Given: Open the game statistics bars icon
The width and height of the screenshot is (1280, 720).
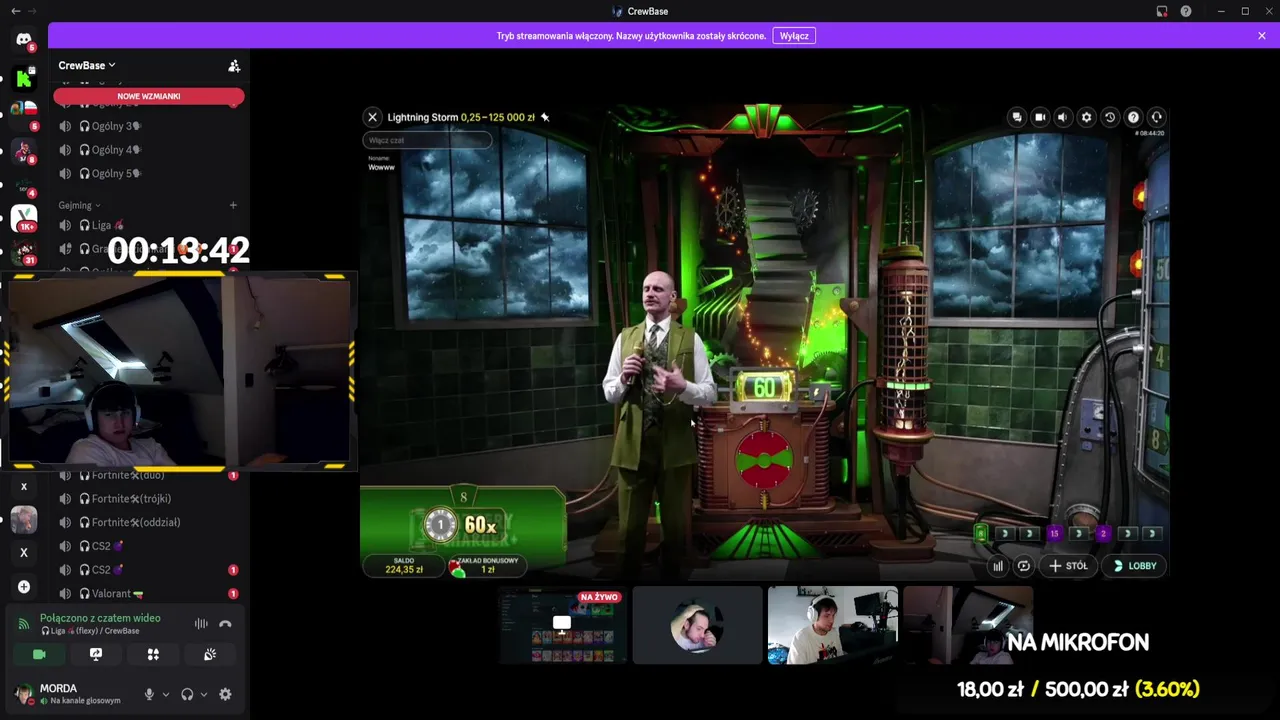Looking at the screenshot, I should 998,566.
